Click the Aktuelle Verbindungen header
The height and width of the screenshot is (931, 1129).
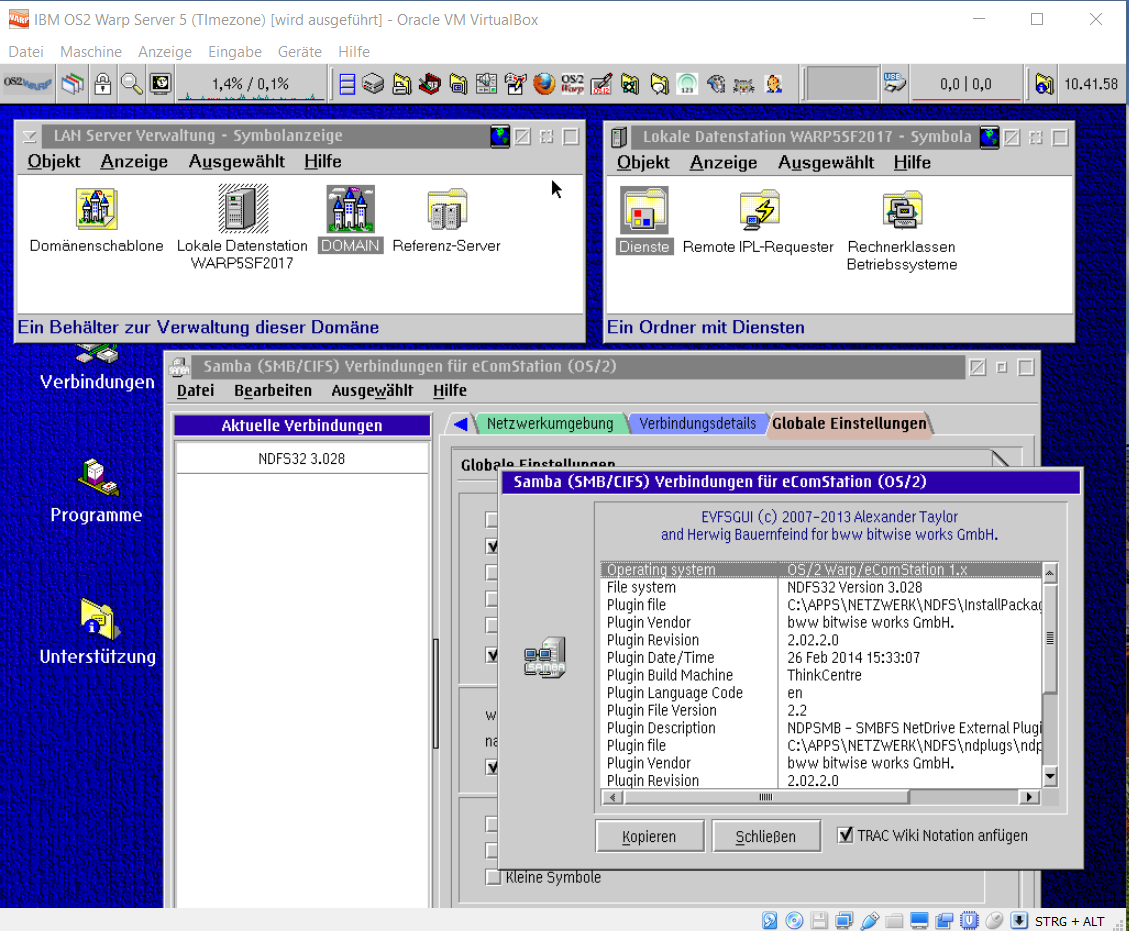point(302,426)
